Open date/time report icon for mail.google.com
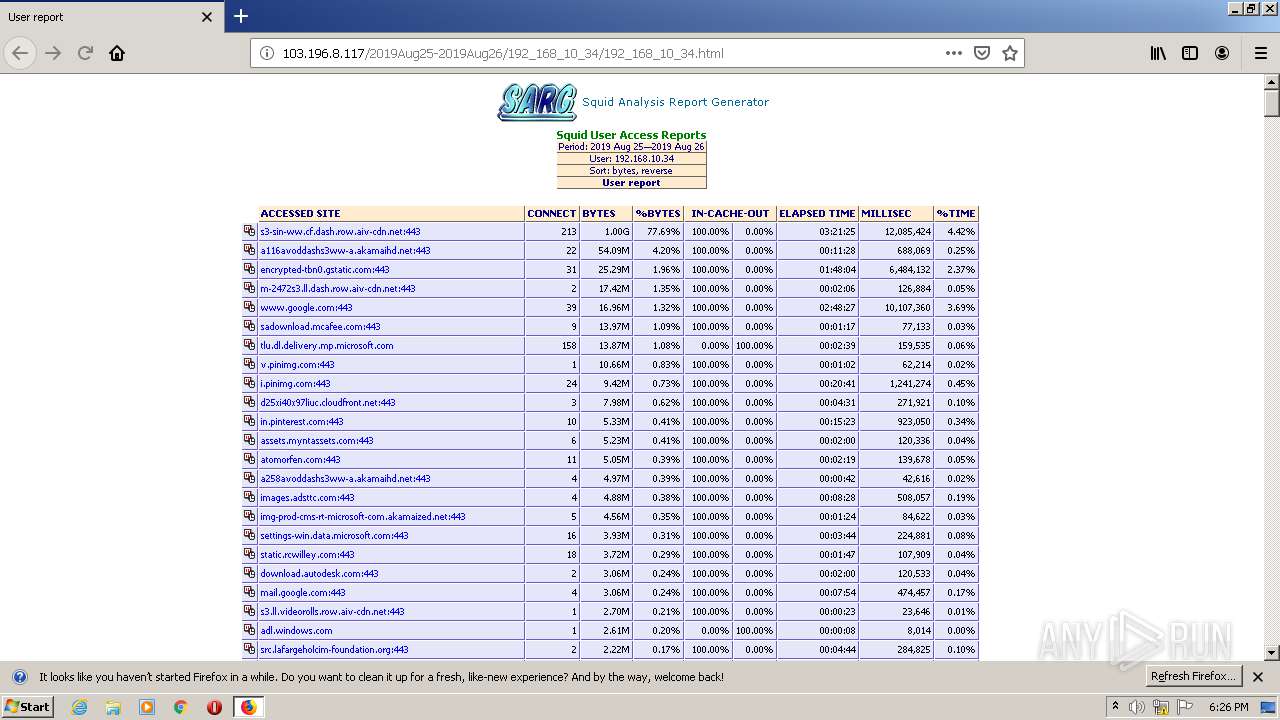Image resolution: width=1280 pixels, height=720 pixels. 249,592
